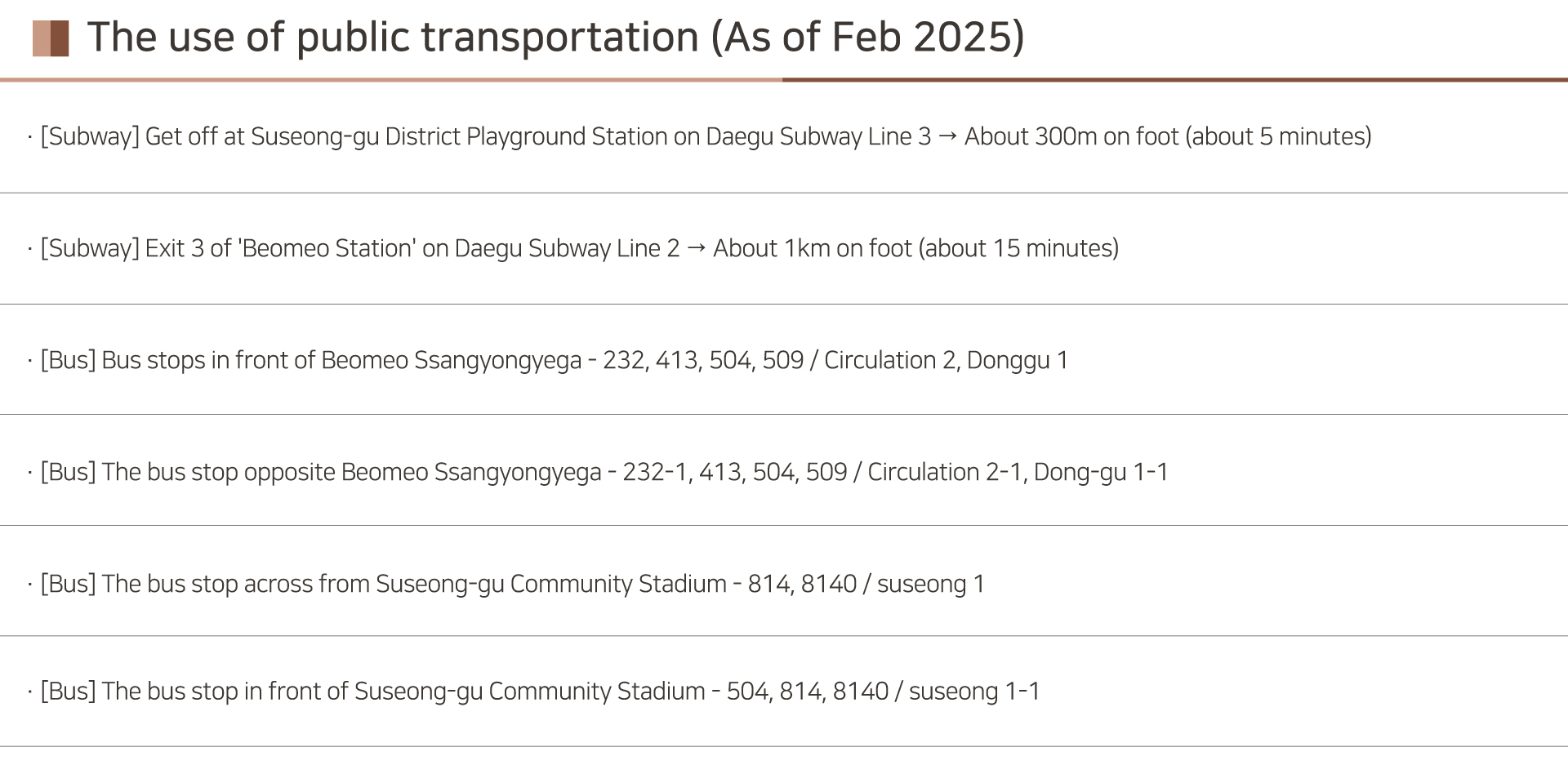Click 'About 300m on foot (about 5 minutes)'

tap(1168, 136)
